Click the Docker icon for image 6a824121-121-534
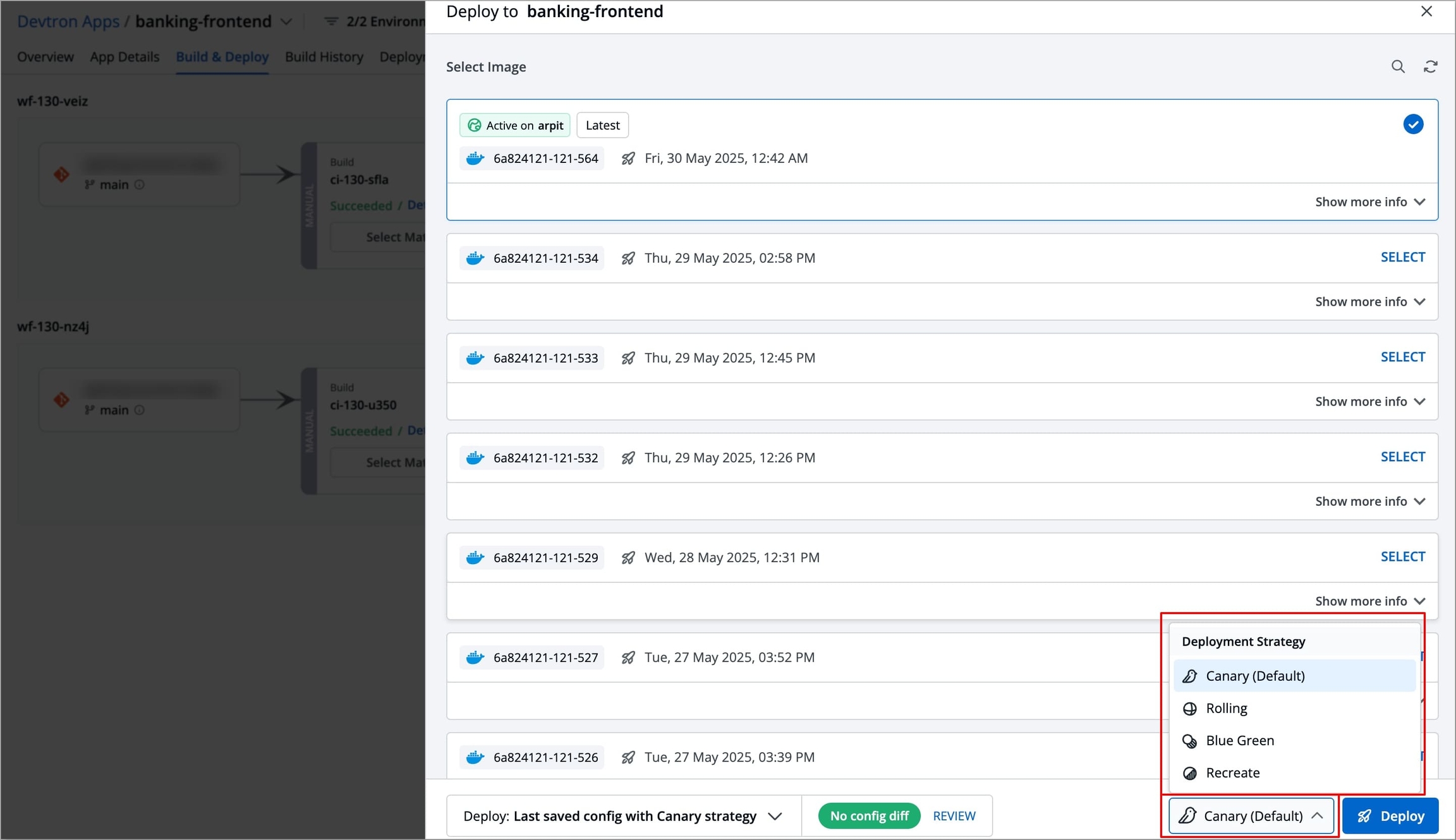 475,258
